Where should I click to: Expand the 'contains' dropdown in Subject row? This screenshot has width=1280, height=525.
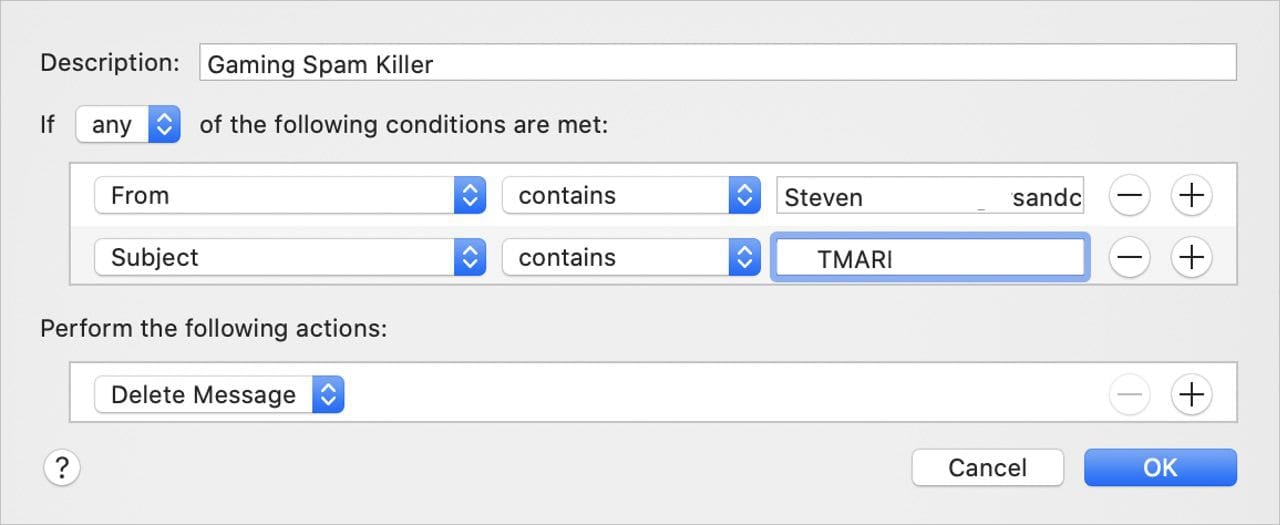click(x=631, y=258)
